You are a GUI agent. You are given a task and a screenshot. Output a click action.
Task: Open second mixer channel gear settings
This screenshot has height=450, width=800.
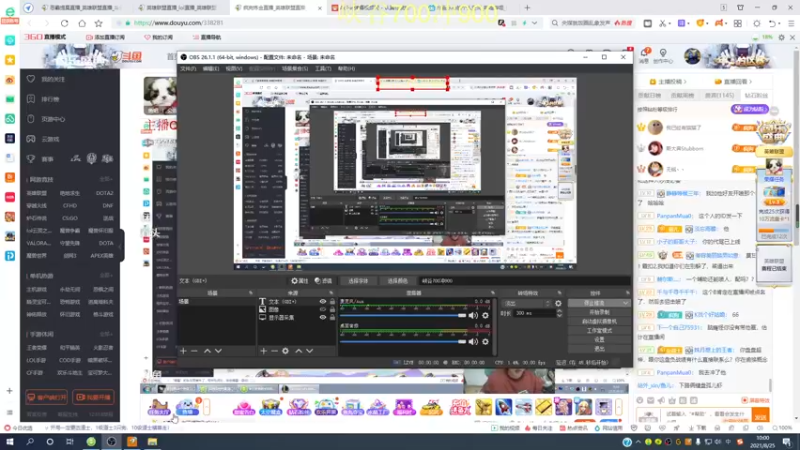pos(485,341)
